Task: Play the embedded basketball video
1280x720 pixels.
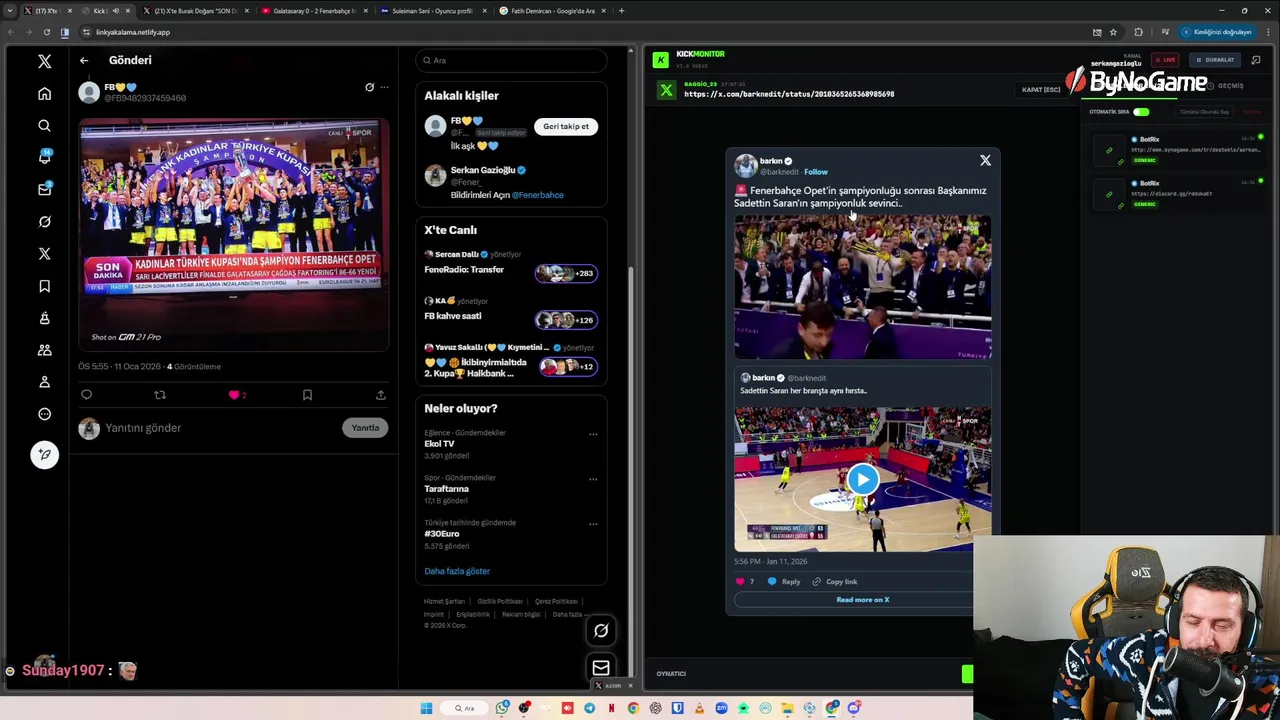Action: [863, 479]
